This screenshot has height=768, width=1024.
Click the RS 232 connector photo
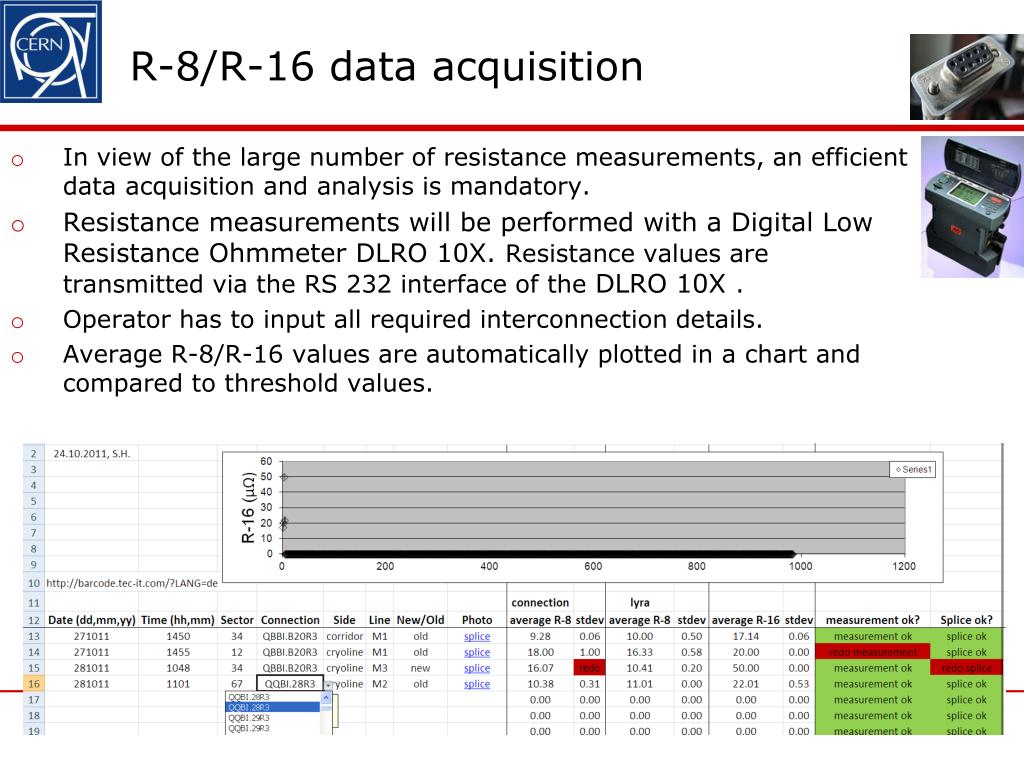coord(967,76)
